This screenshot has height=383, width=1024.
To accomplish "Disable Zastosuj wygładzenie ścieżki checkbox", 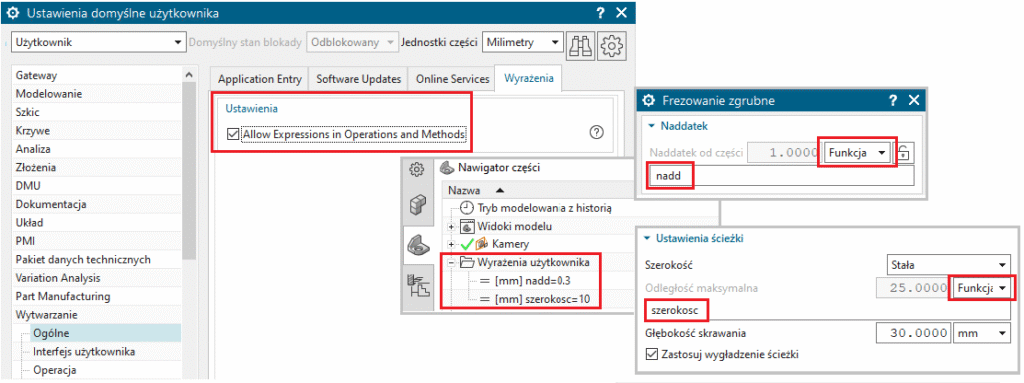I will (649, 354).
